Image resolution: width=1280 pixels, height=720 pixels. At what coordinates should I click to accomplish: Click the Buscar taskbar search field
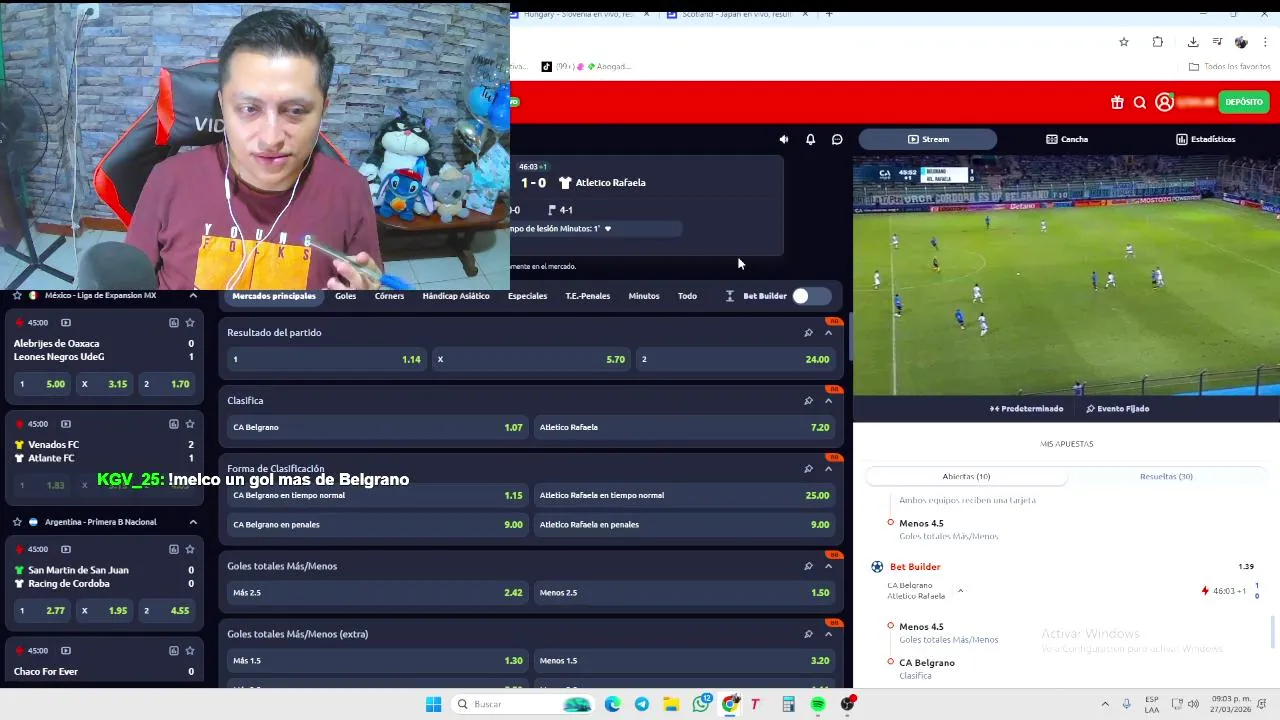[x=522, y=704]
